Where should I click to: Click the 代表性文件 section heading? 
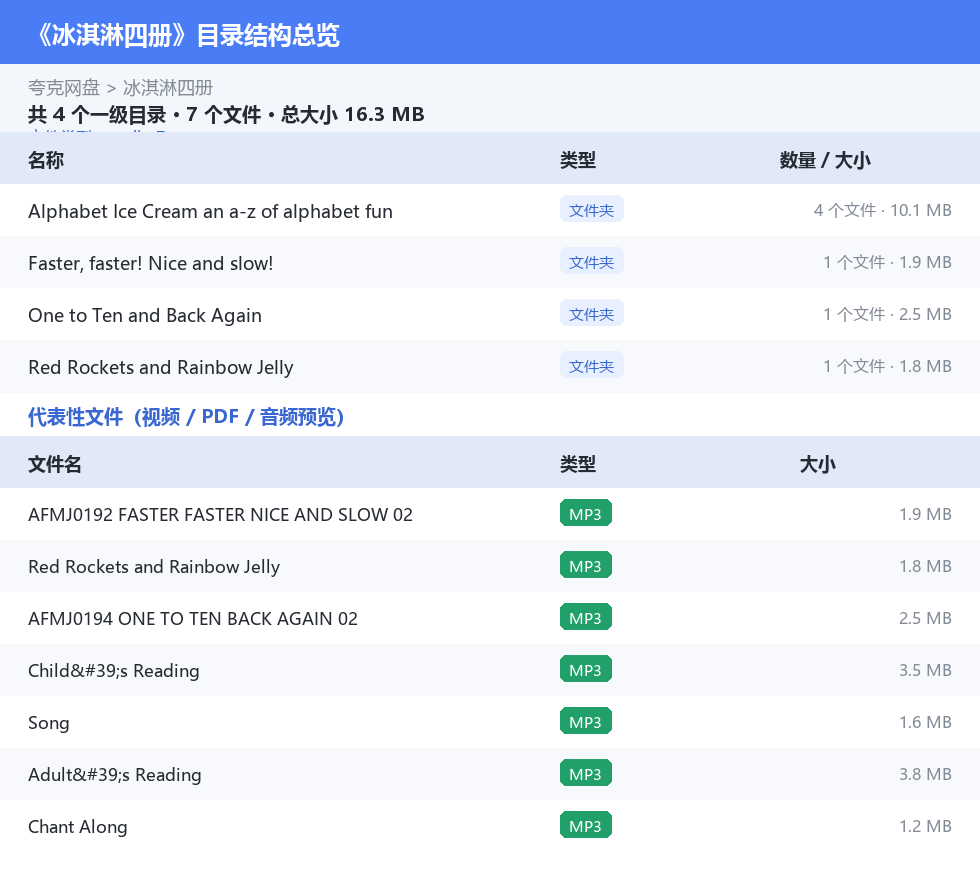tap(186, 416)
